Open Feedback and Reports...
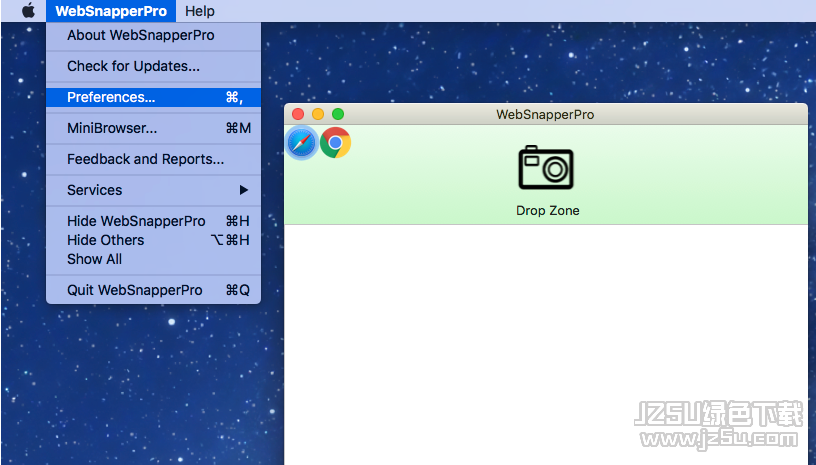The width and height of the screenshot is (816, 465). 154,159
